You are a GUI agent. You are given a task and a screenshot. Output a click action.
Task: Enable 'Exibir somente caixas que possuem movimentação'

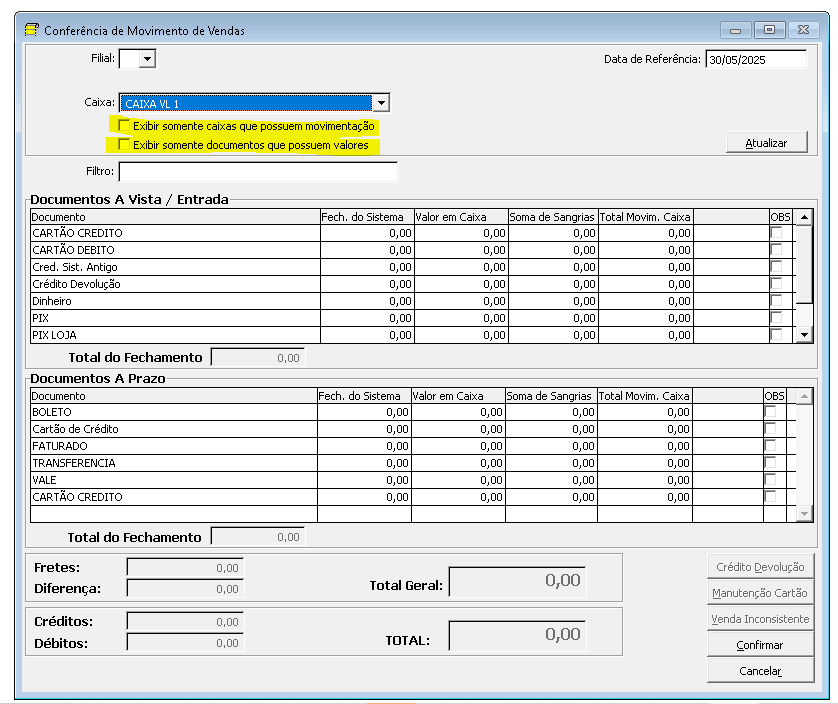click(124, 126)
